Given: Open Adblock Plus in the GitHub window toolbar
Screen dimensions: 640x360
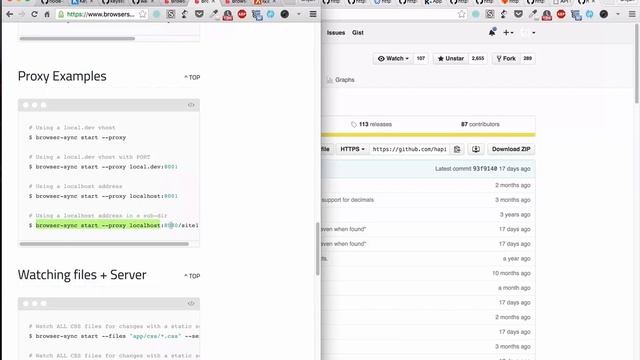Looking at the screenshot, I should pos(561,14).
